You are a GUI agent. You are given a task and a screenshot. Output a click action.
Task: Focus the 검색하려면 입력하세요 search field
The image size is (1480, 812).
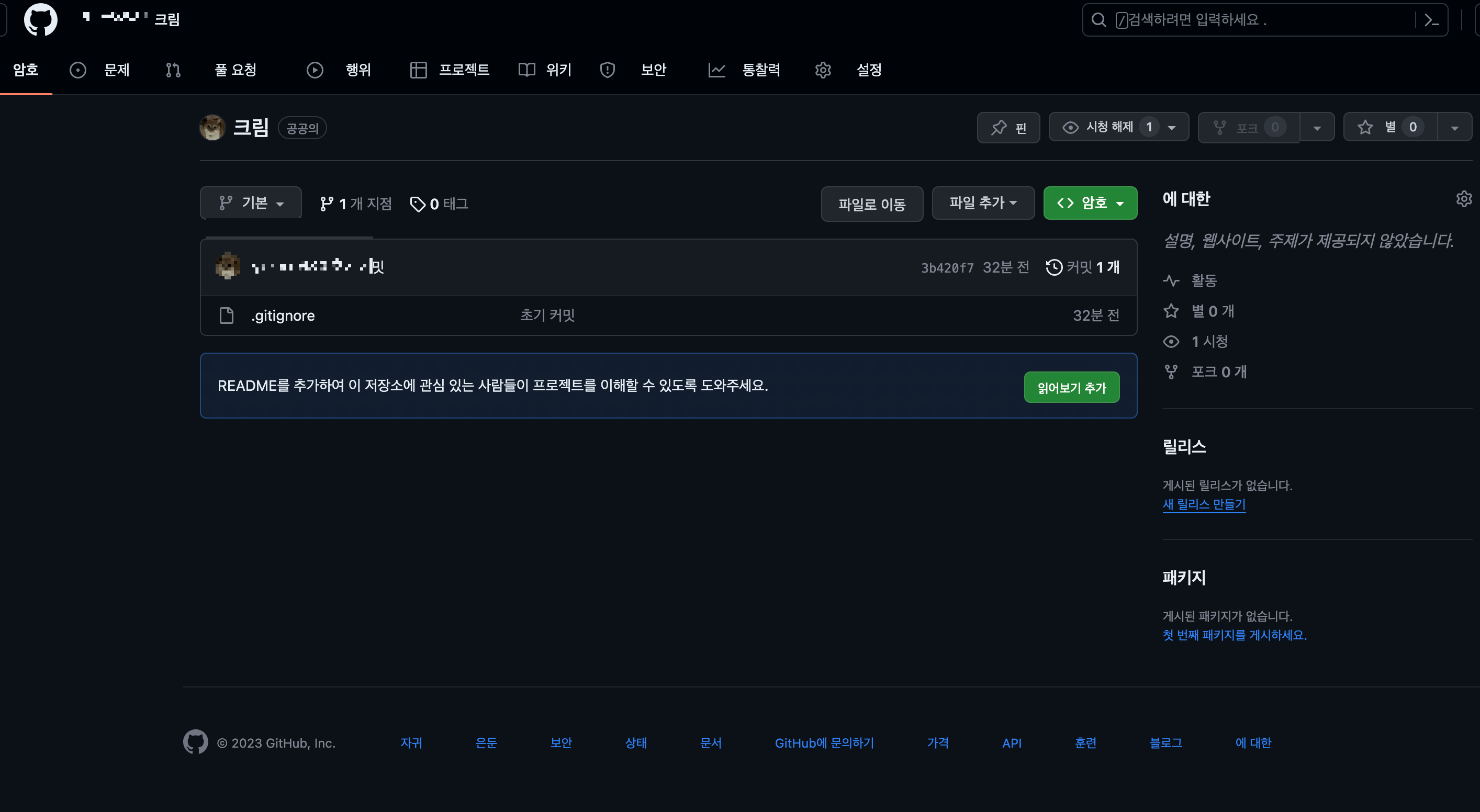tap(1264, 20)
